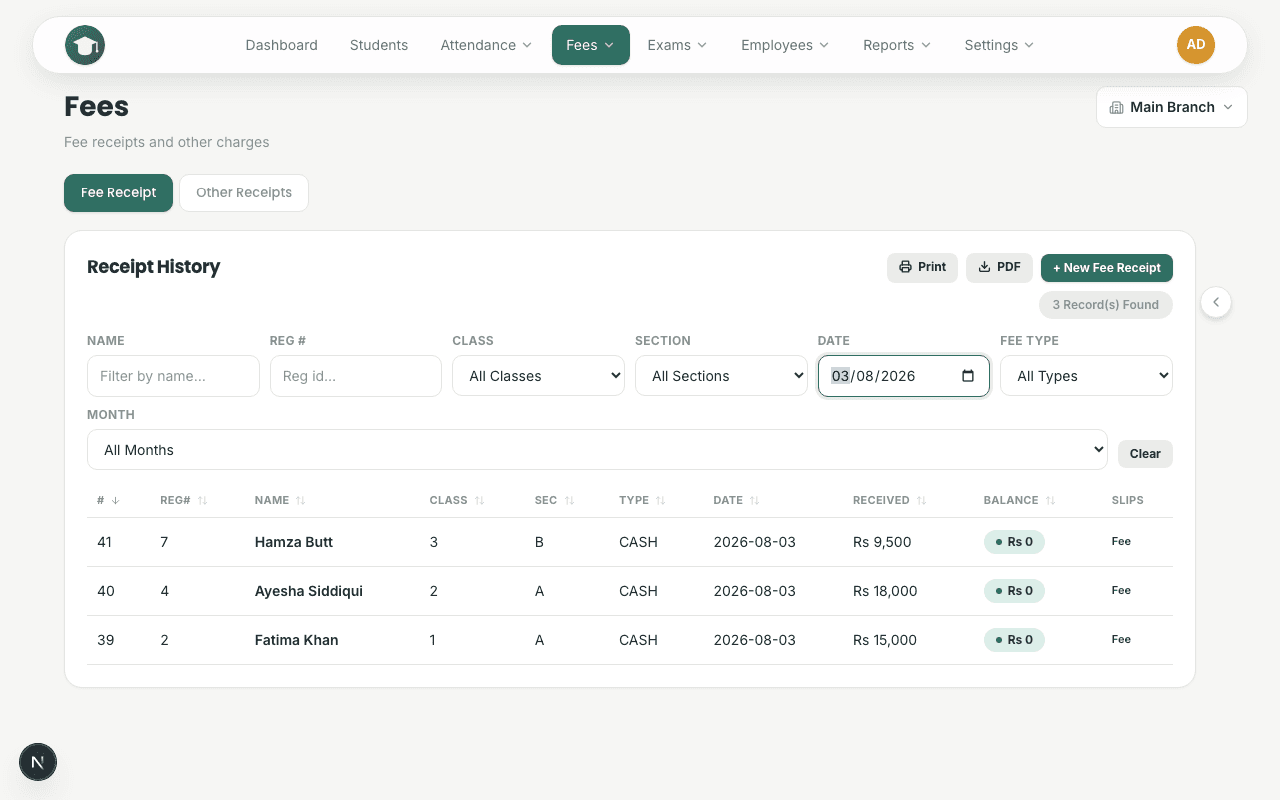Click date 2026-08-03 in Hamza Butt row

pos(755,542)
